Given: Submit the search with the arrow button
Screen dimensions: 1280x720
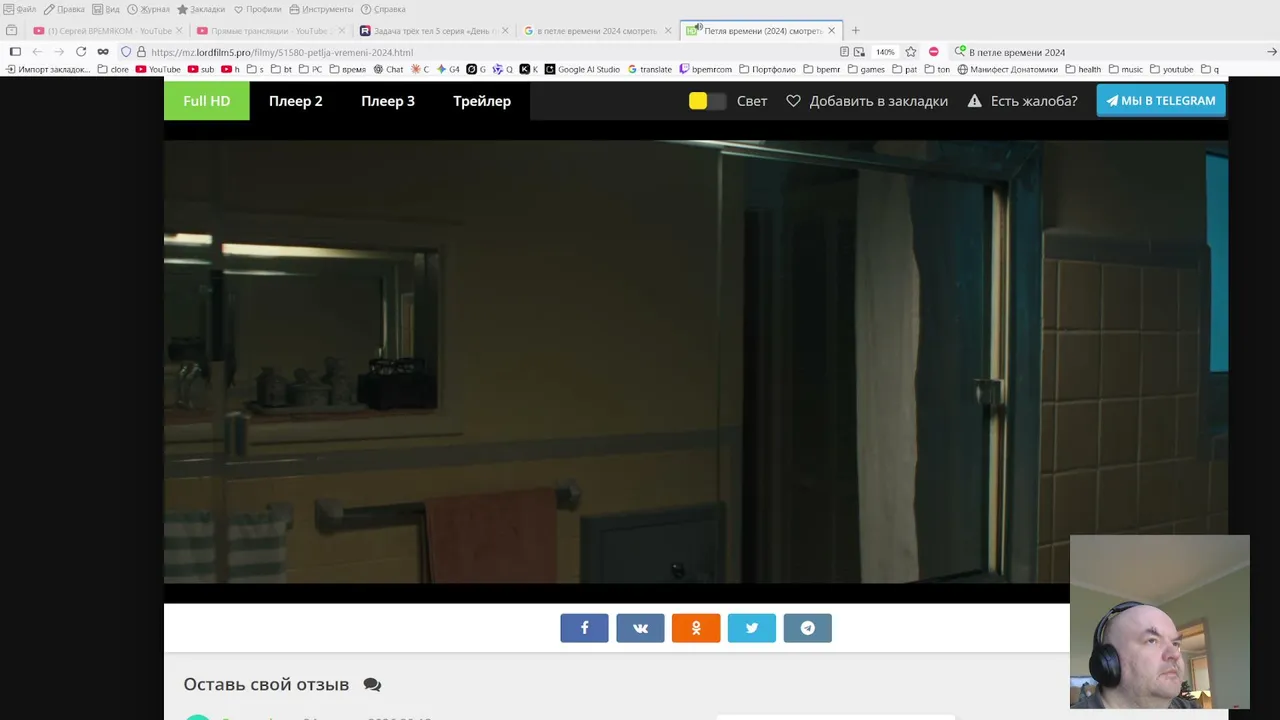Looking at the screenshot, I should coord(1272,52).
